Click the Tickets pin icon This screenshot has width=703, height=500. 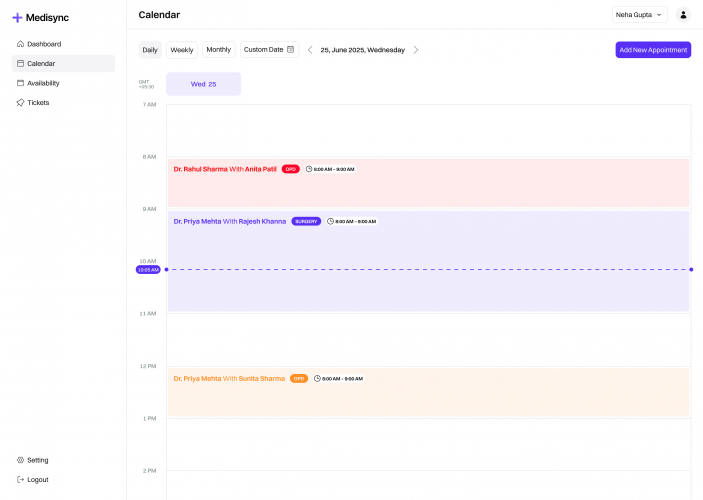[20, 103]
